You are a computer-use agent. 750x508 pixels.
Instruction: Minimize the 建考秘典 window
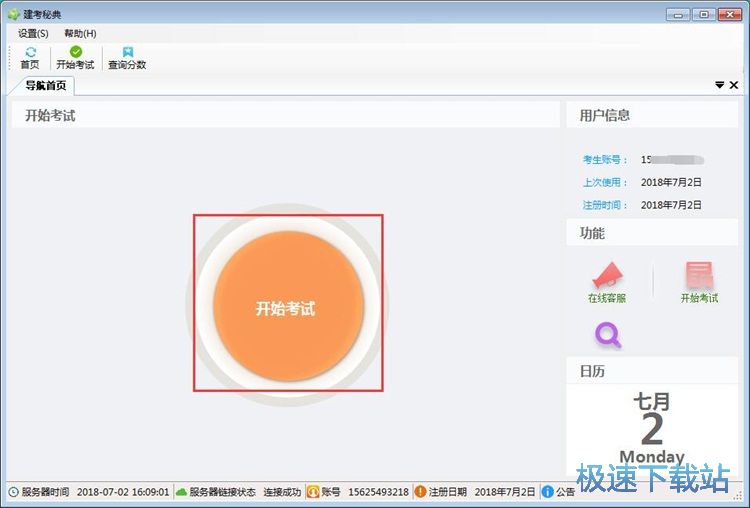(x=678, y=15)
